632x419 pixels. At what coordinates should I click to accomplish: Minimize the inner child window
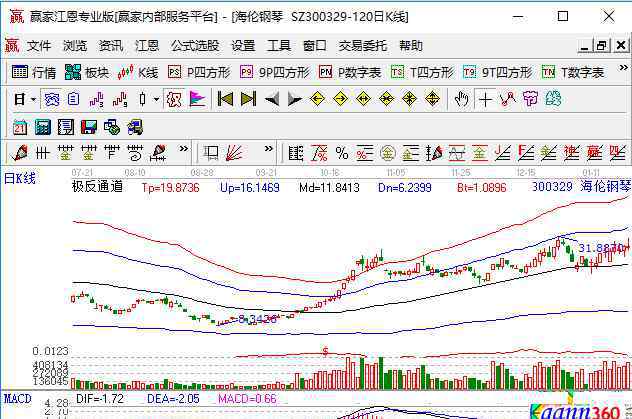[x=584, y=45]
